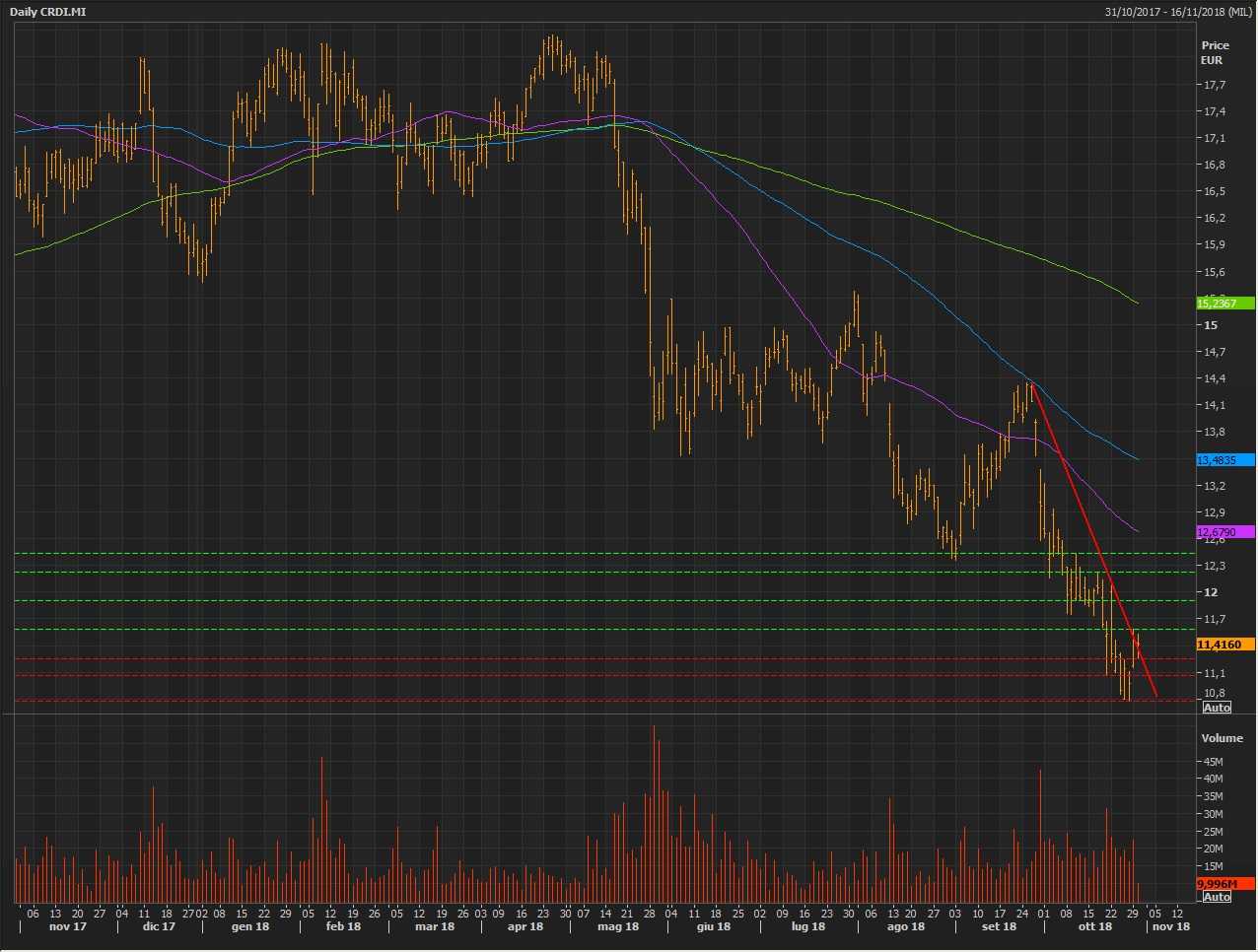Viewport: 1258px width, 952px height.
Task: Click the Price EUR axis label
Action: pos(1214,52)
